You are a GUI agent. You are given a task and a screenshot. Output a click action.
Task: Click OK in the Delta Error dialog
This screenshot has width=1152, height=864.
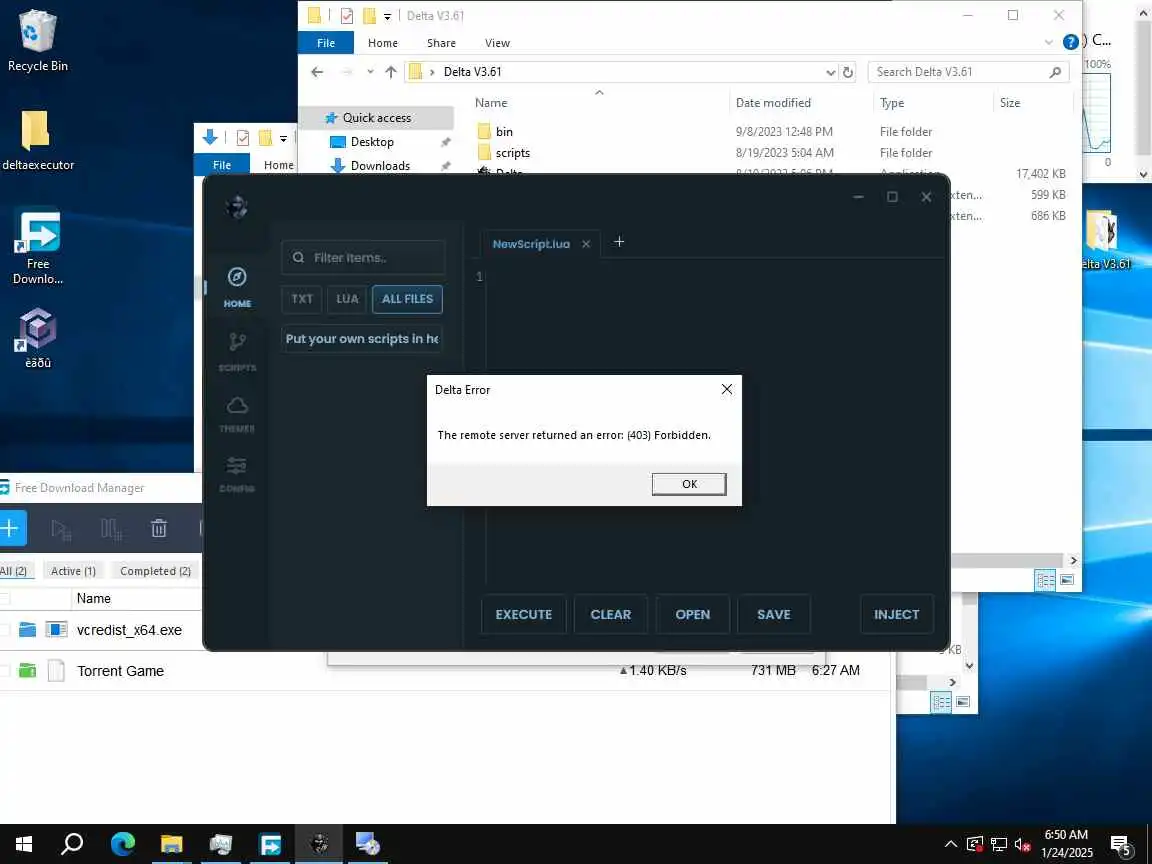click(688, 483)
